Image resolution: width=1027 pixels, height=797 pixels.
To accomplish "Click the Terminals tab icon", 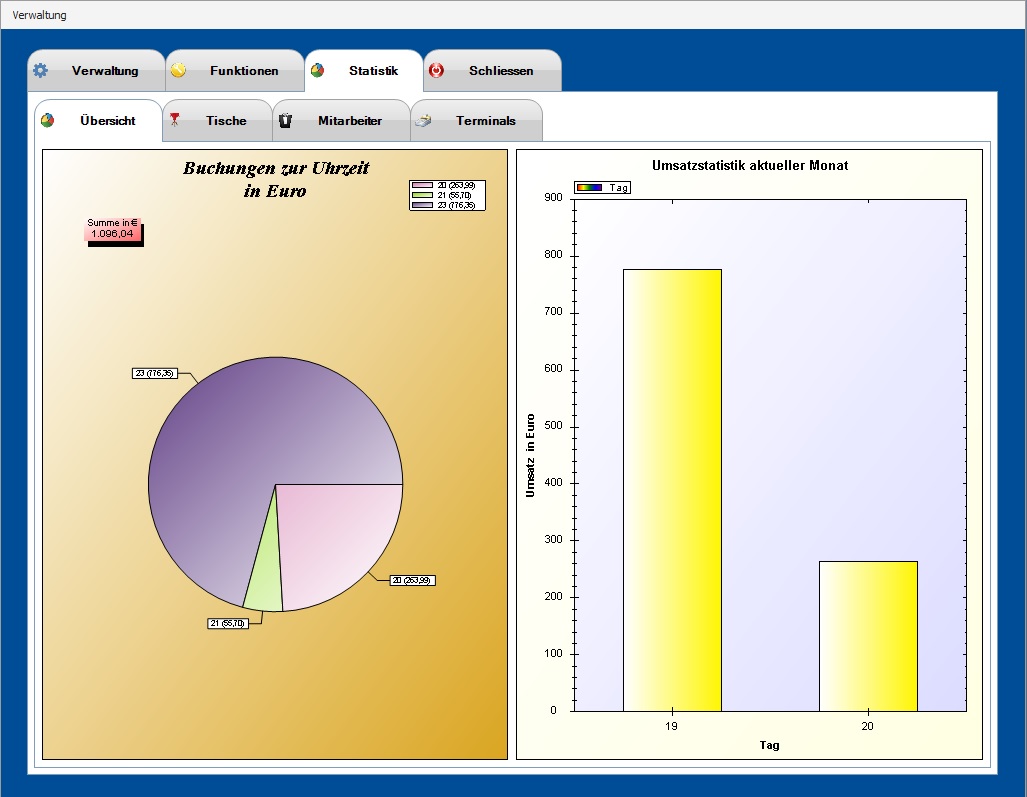I will 424,121.
